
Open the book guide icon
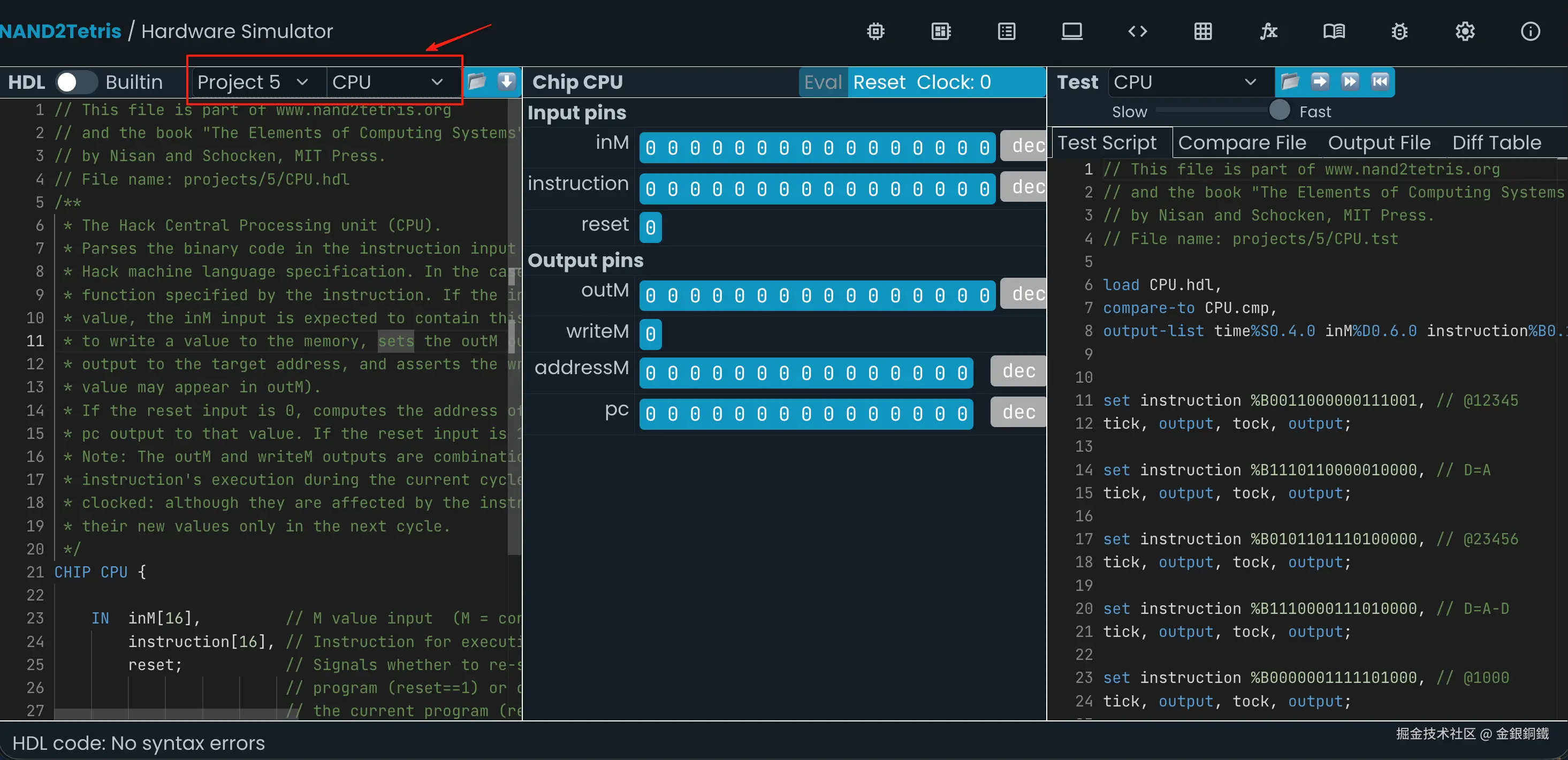[x=1334, y=31]
